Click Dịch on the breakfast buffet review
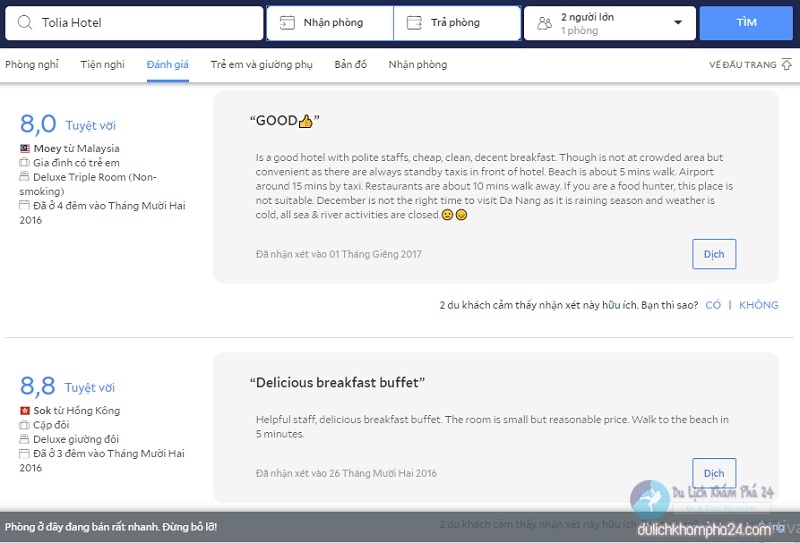The height and width of the screenshot is (543, 800). pos(714,473)
